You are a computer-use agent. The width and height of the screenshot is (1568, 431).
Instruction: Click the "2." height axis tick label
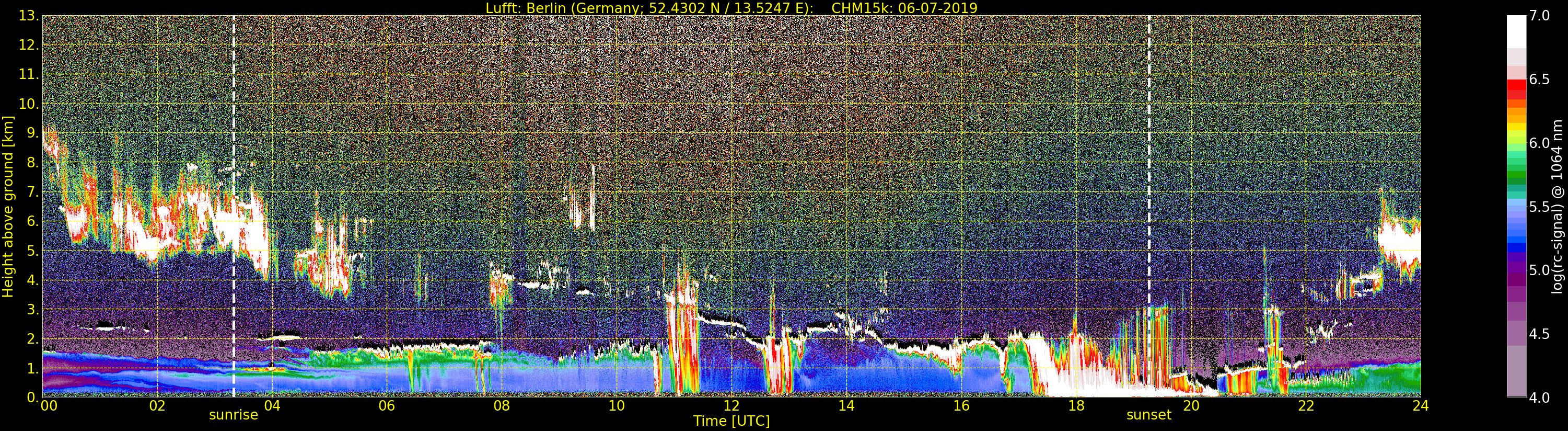[33, 338]
